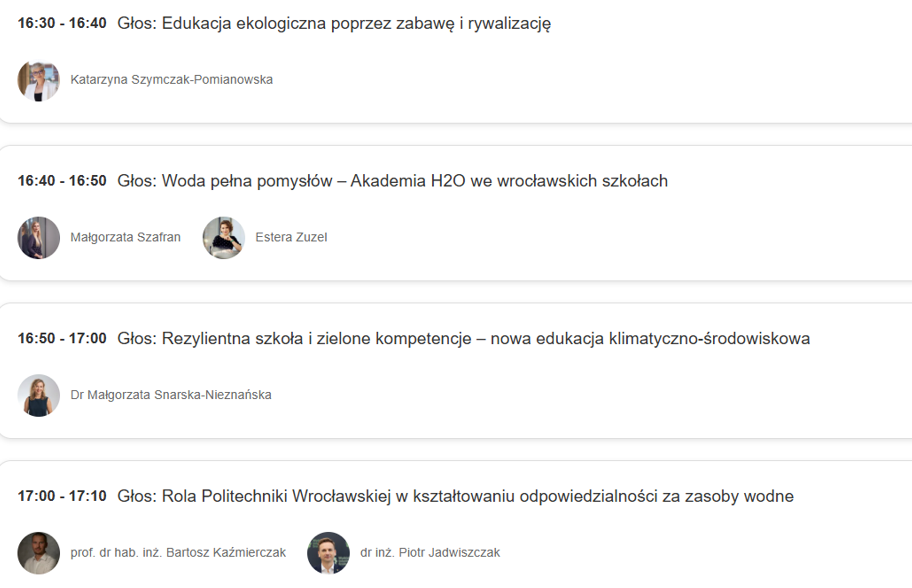The height and width of the screenshot is (588, 912).
Task: Open session Rezylientna szkoła i zielone kompetencje
Action: 463,339
